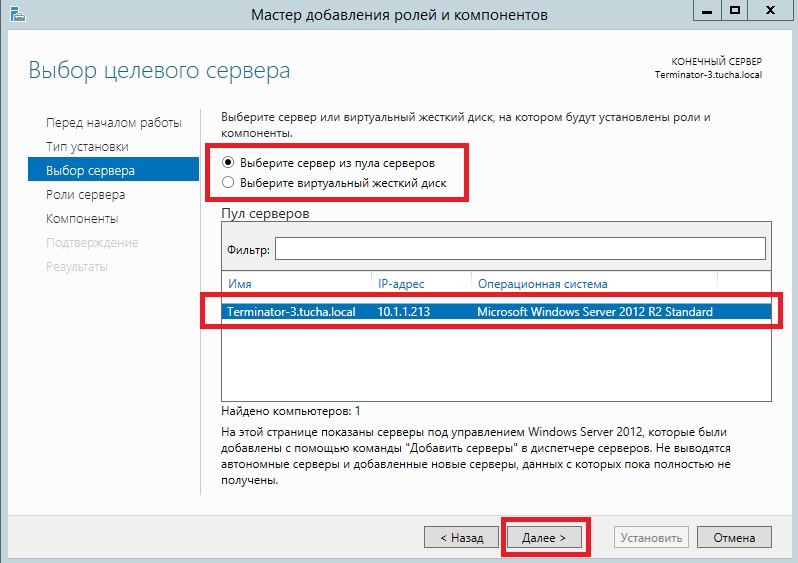Click the 'Пул серверов' label

265,213
